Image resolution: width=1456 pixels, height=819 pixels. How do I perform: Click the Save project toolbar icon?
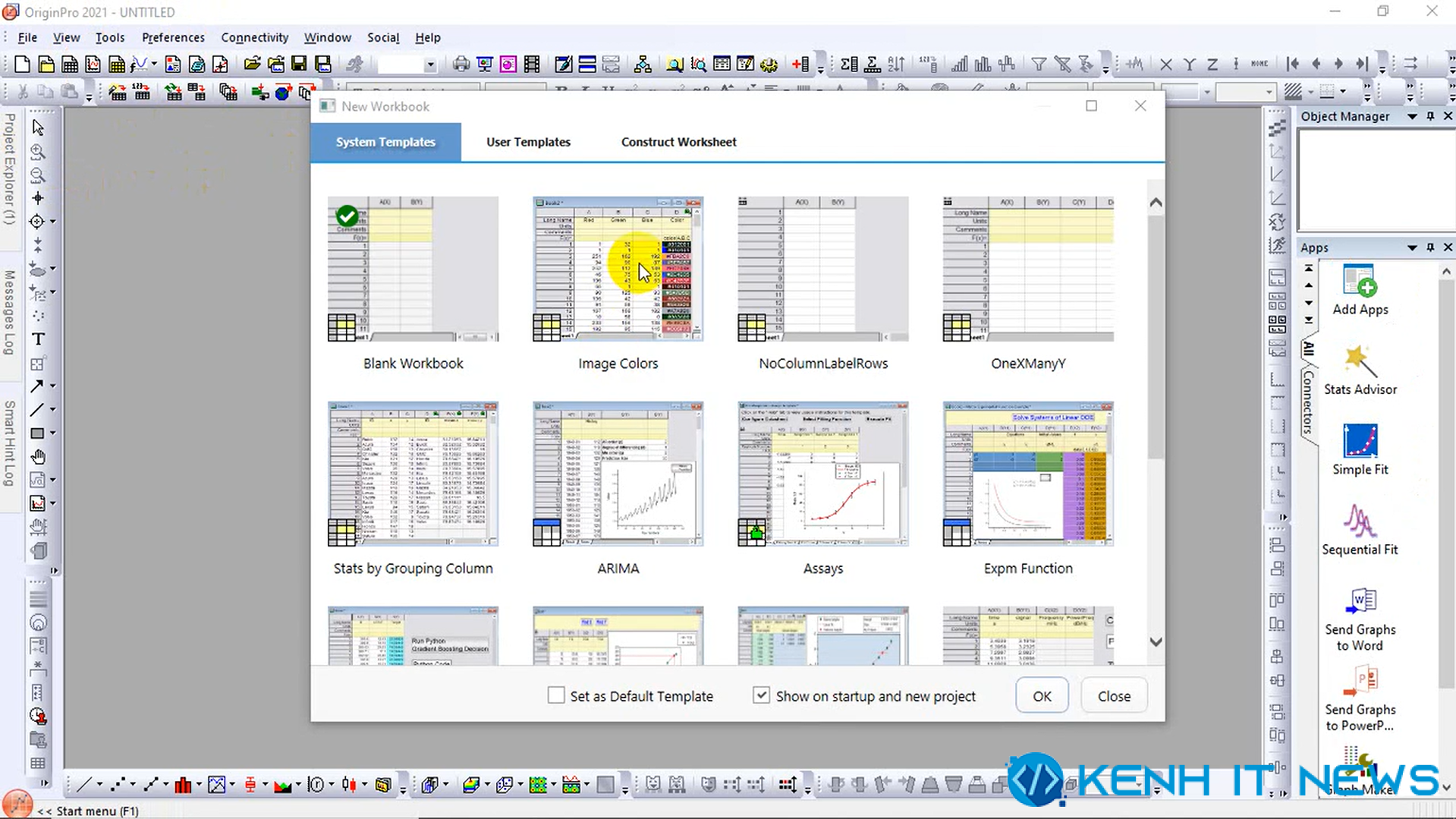[x=299, y=65]
